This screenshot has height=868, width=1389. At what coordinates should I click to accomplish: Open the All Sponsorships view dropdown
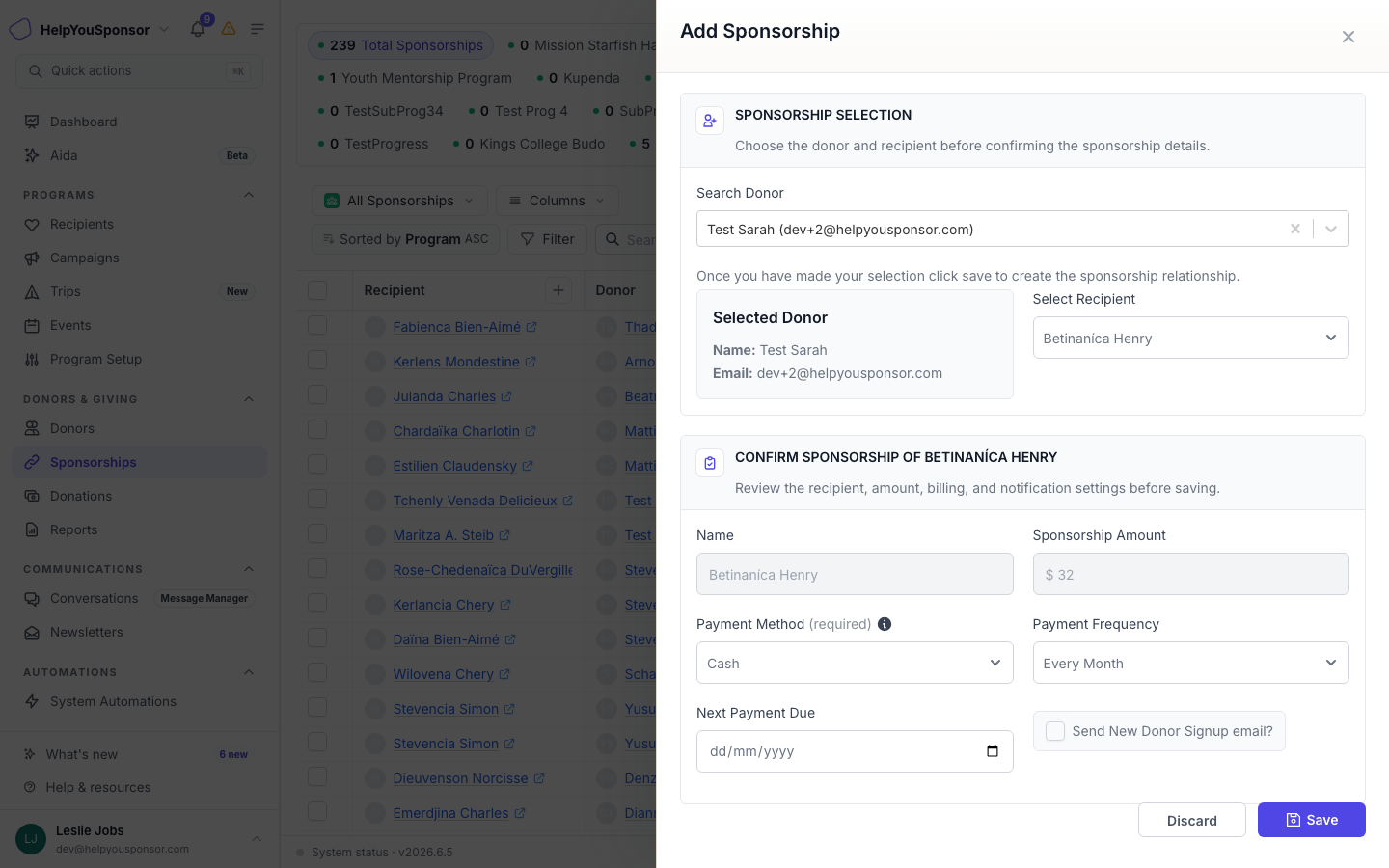[400, 201]
